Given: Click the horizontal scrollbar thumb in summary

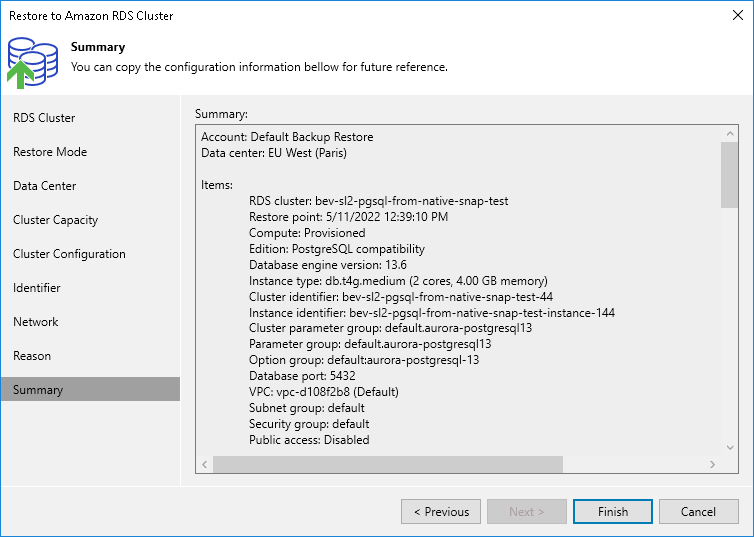Looking at the screenshot, I should (388, 465).
